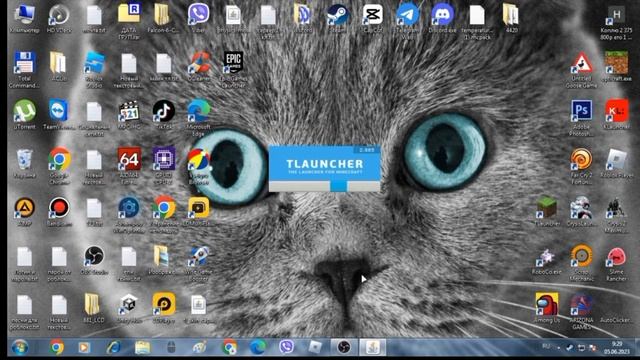Open the Unity Hub desktop shortcut
This screenshot has width=640, height=360.
129,308
